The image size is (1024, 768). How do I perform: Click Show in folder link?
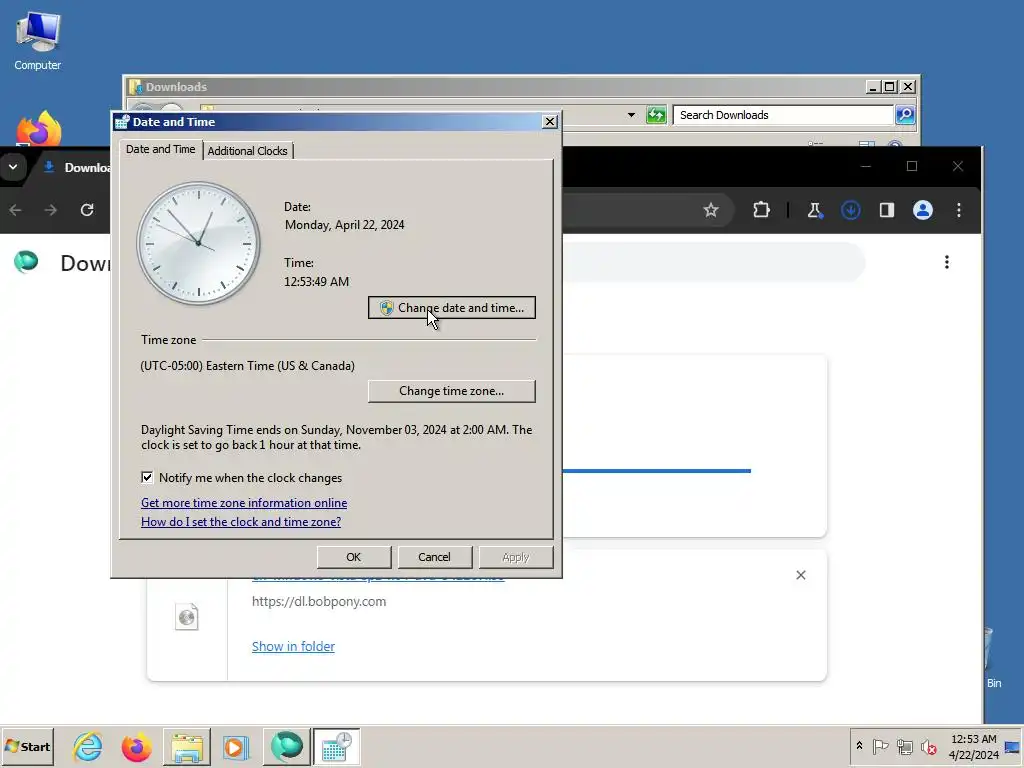[x=293, y=646]
